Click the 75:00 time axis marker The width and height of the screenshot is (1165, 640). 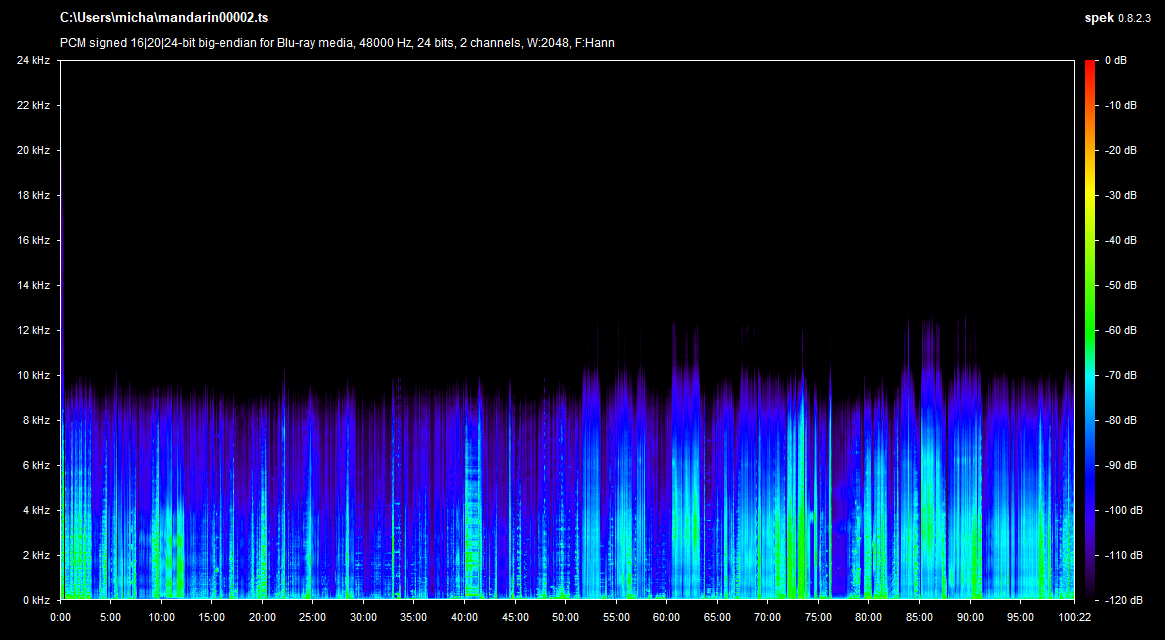point(817,617)
